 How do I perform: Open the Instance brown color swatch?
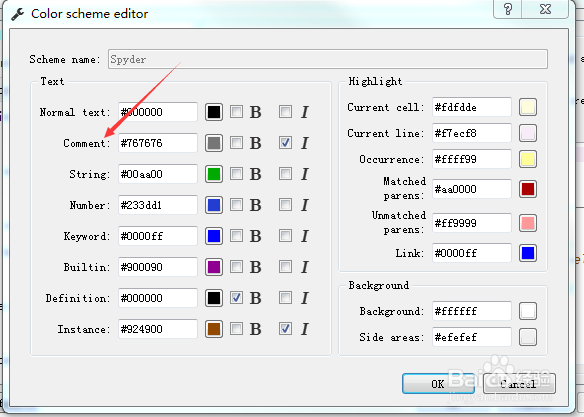pyautogui.click(x=214, y=329)
